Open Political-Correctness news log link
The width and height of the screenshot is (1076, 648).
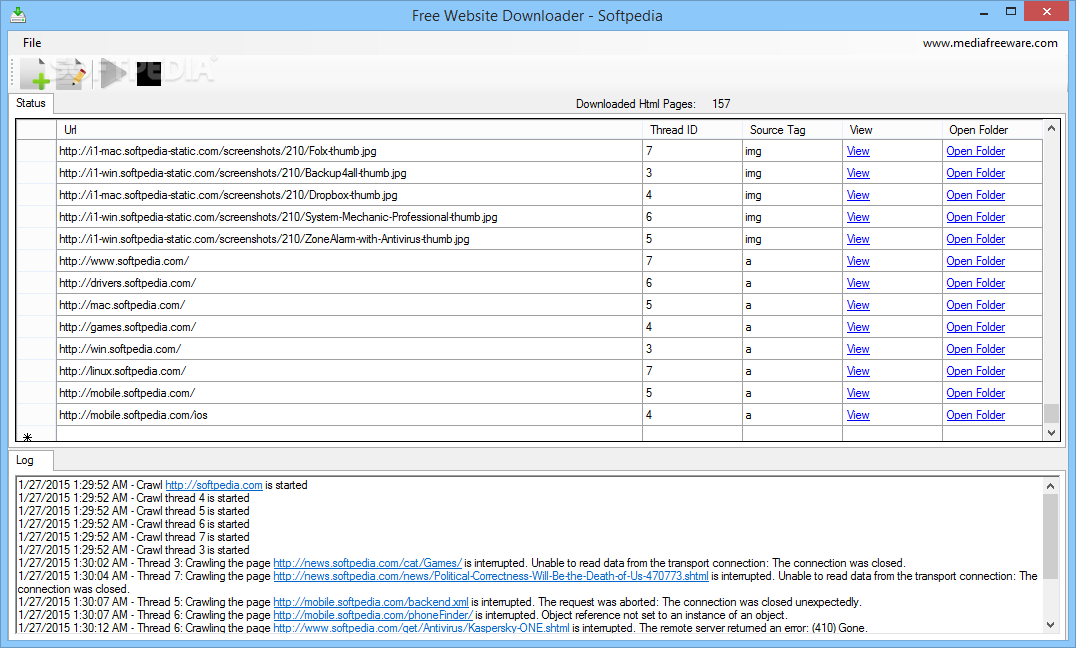point(491,577)
